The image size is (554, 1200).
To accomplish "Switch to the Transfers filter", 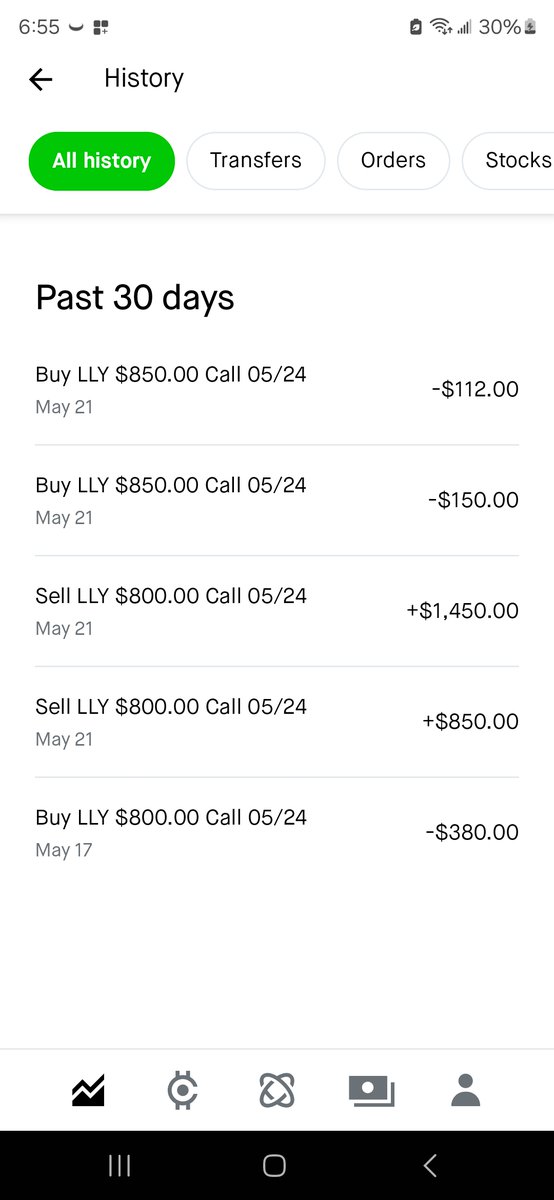I will click(x=256, y=161).
